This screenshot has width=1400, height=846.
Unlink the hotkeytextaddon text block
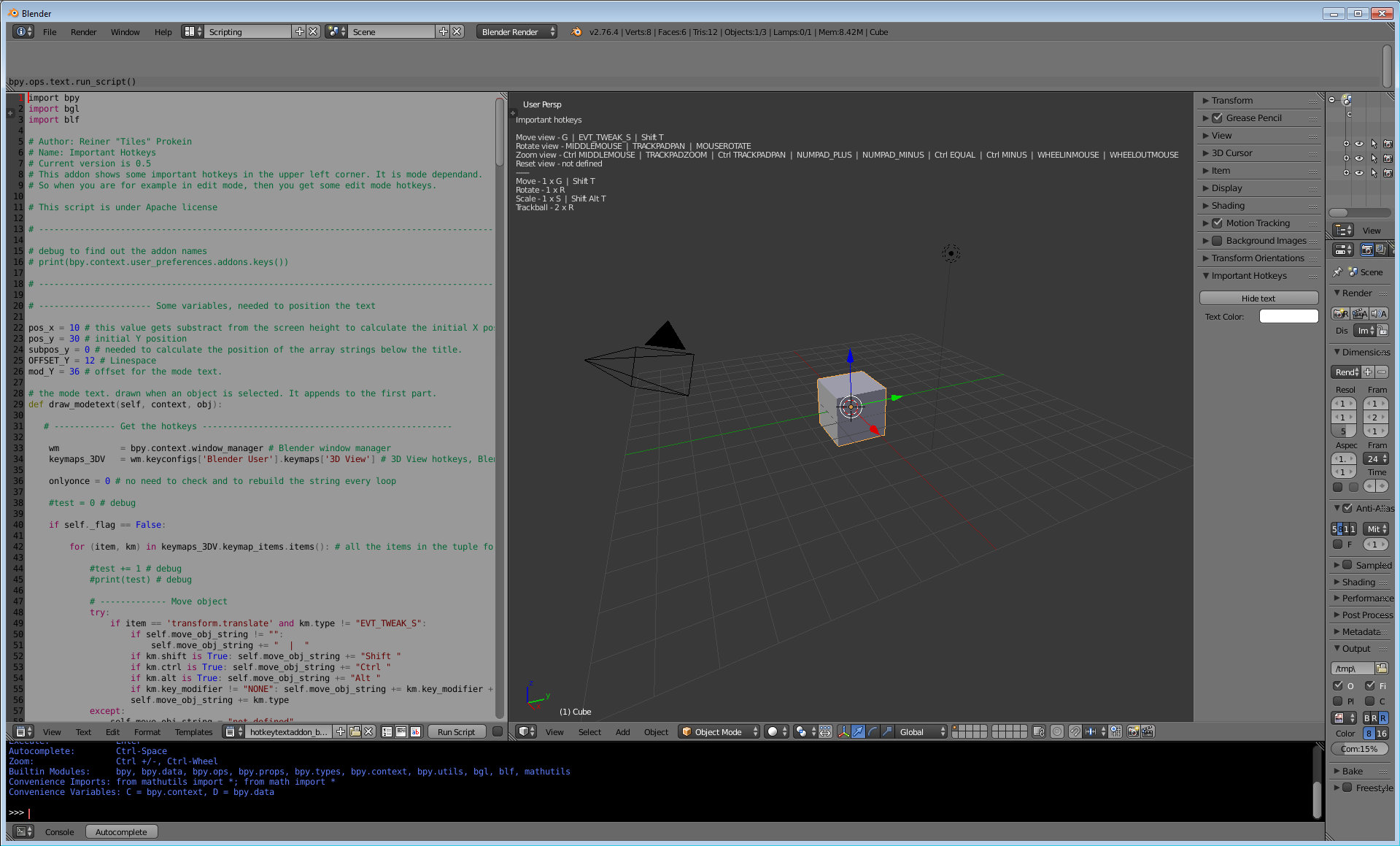[x=368, y=731]
